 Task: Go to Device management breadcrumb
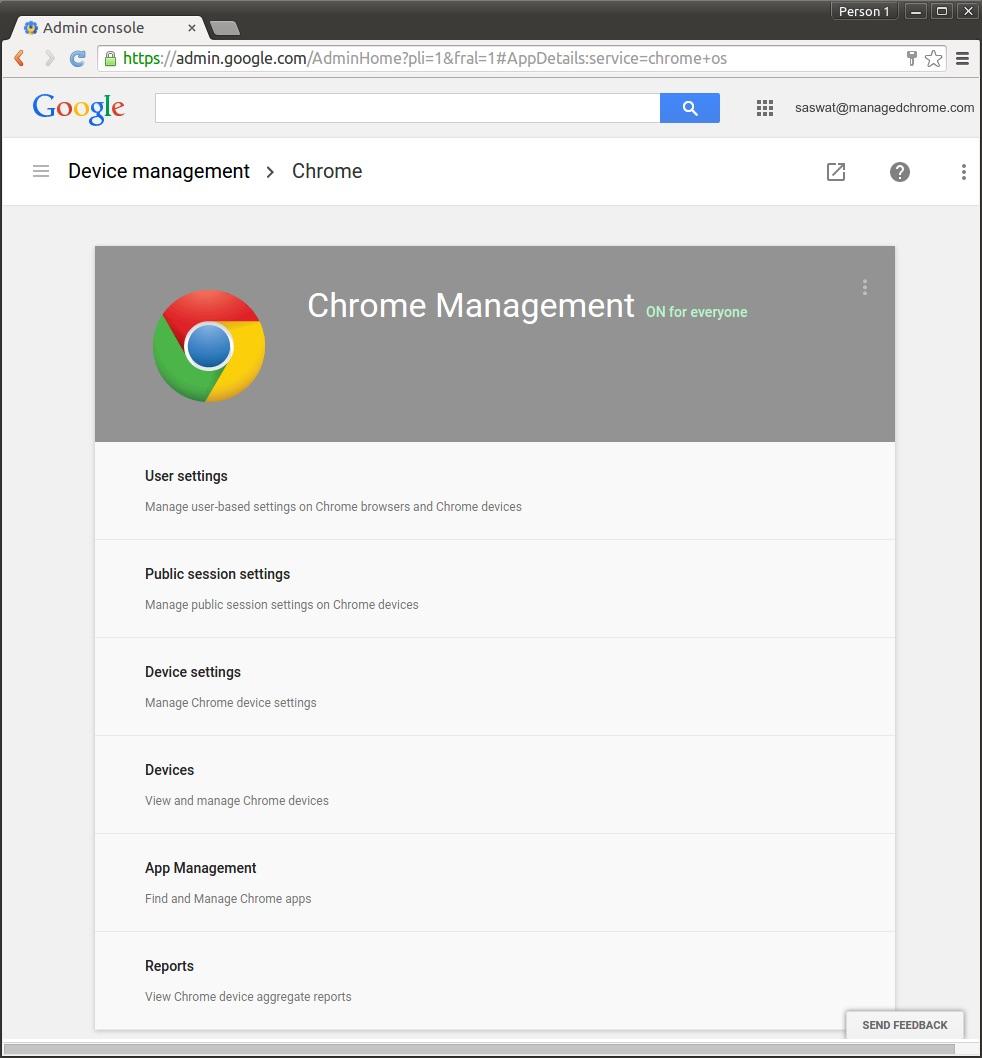point(159,171)
